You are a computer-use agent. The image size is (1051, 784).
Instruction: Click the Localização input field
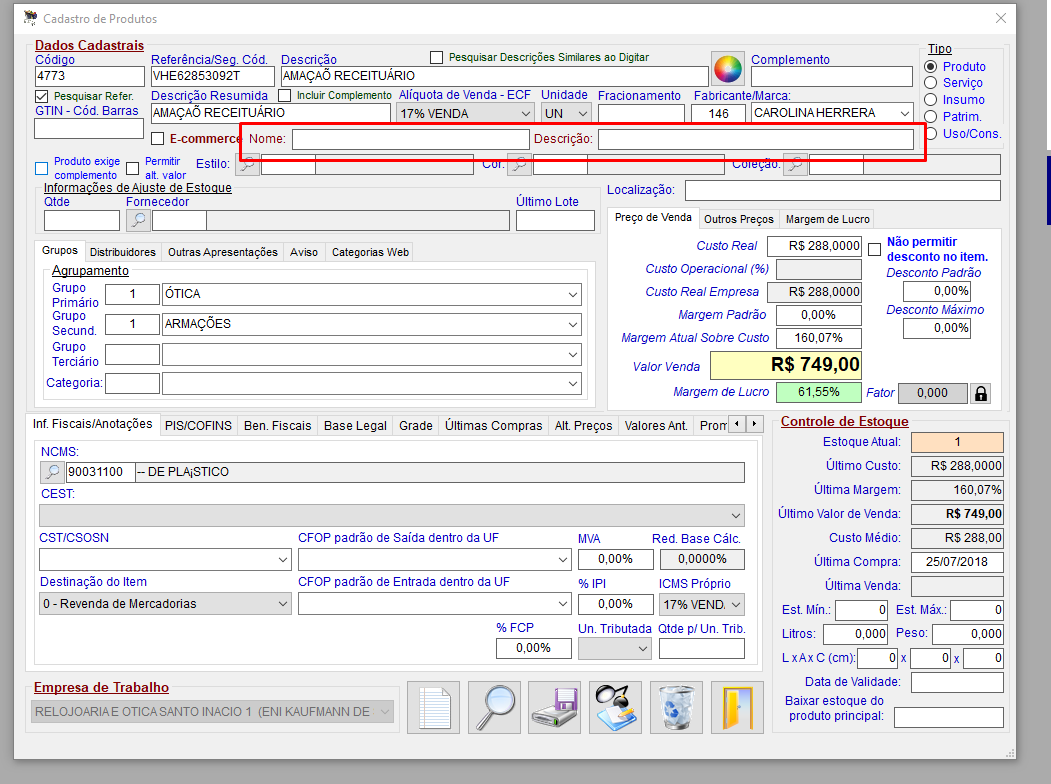pyautogui.click(x=841, y=190)
